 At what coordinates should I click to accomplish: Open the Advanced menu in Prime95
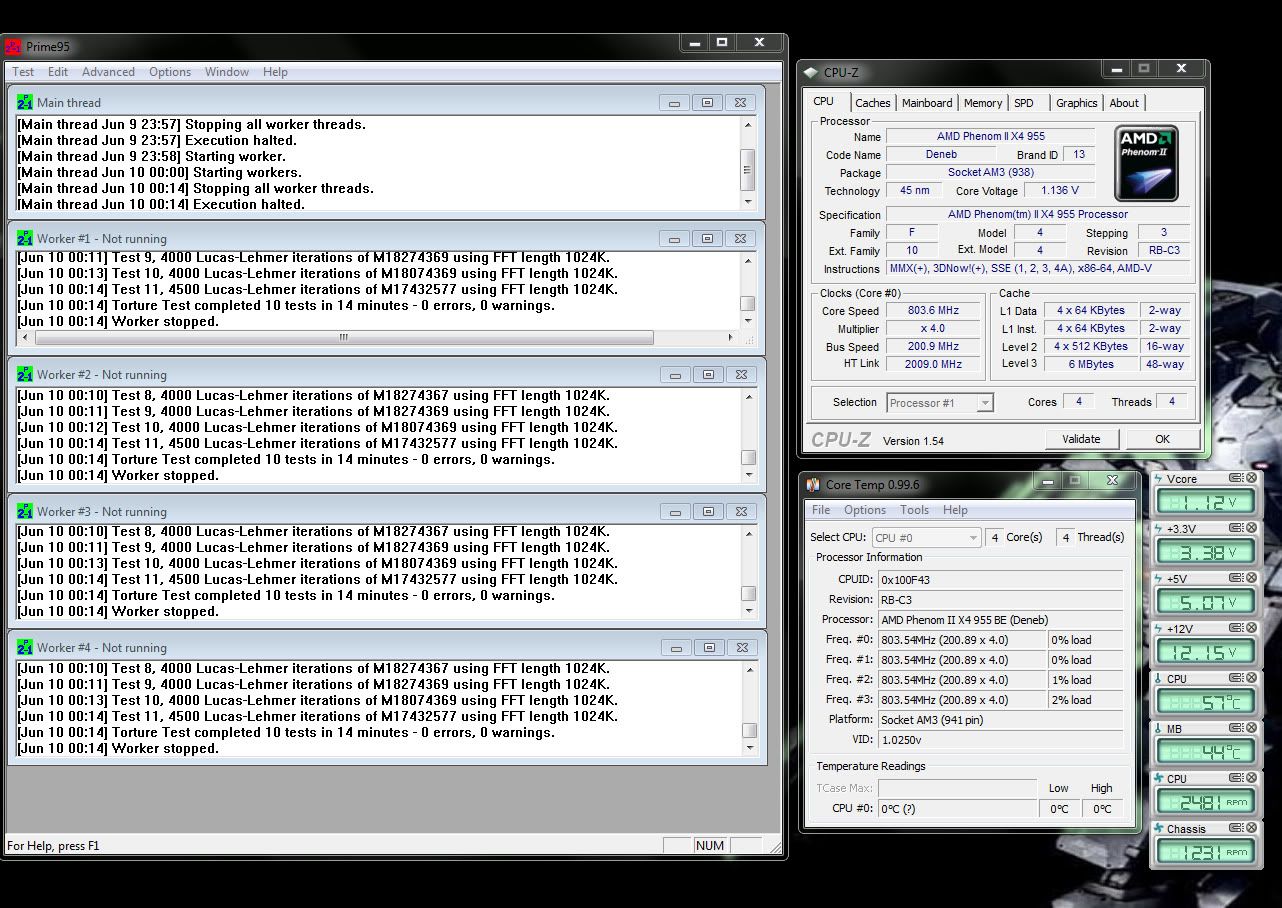(108, 72)
